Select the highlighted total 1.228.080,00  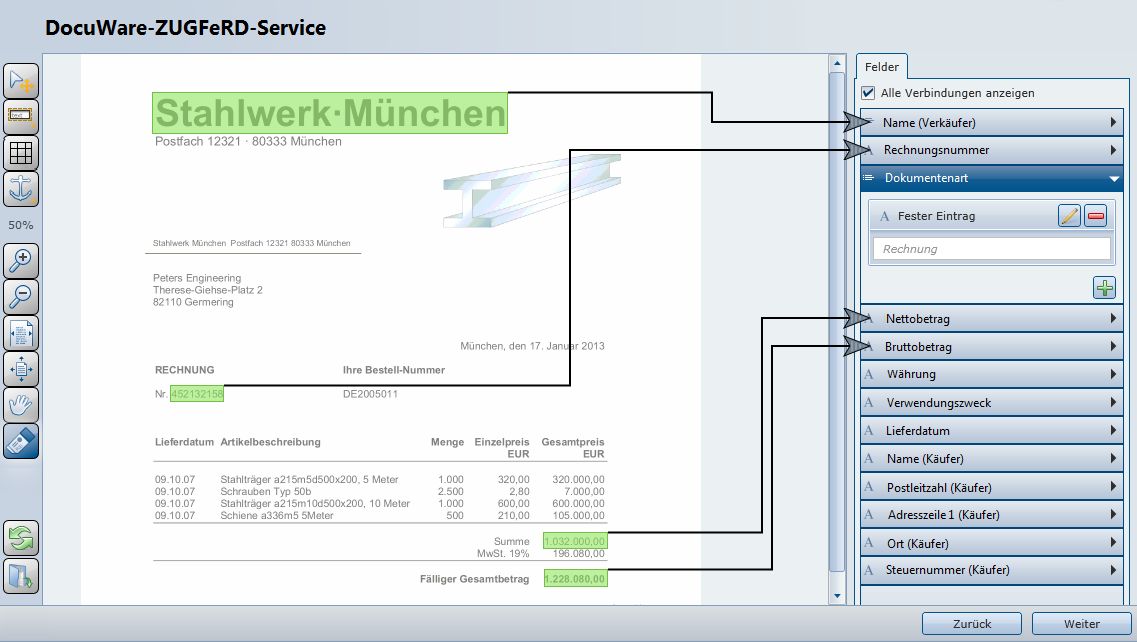pyautogui.click(x=575, y=579)
